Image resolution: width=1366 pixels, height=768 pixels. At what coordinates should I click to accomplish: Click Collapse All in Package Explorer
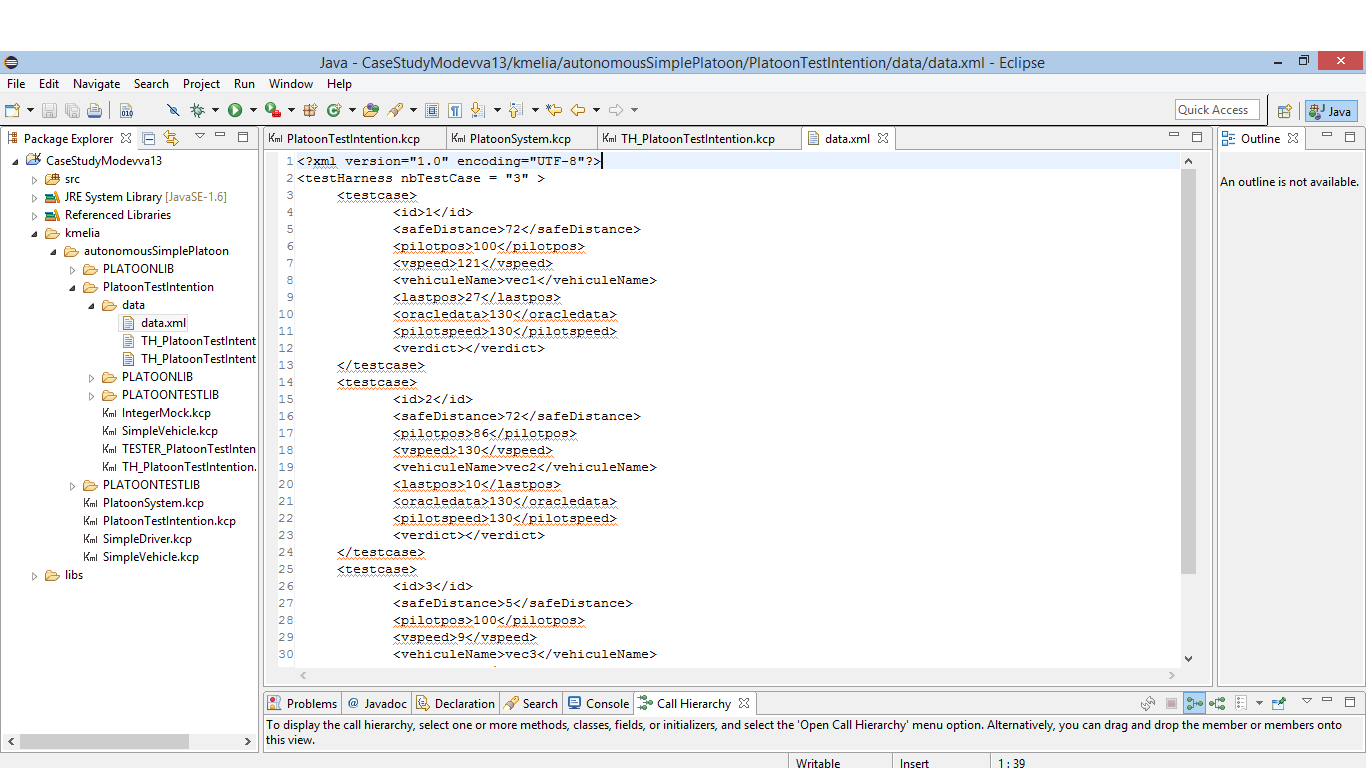pyautogui.click(x=149, y=138)
